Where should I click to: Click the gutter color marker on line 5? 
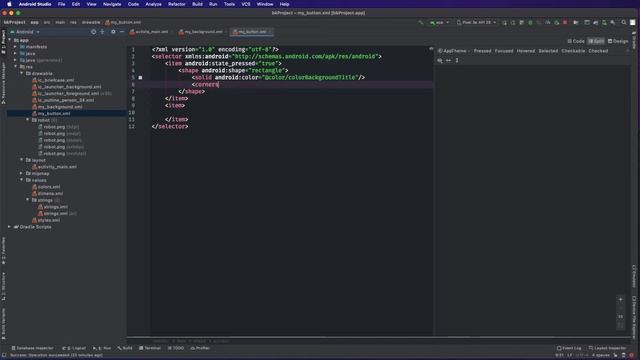point(140,78)
